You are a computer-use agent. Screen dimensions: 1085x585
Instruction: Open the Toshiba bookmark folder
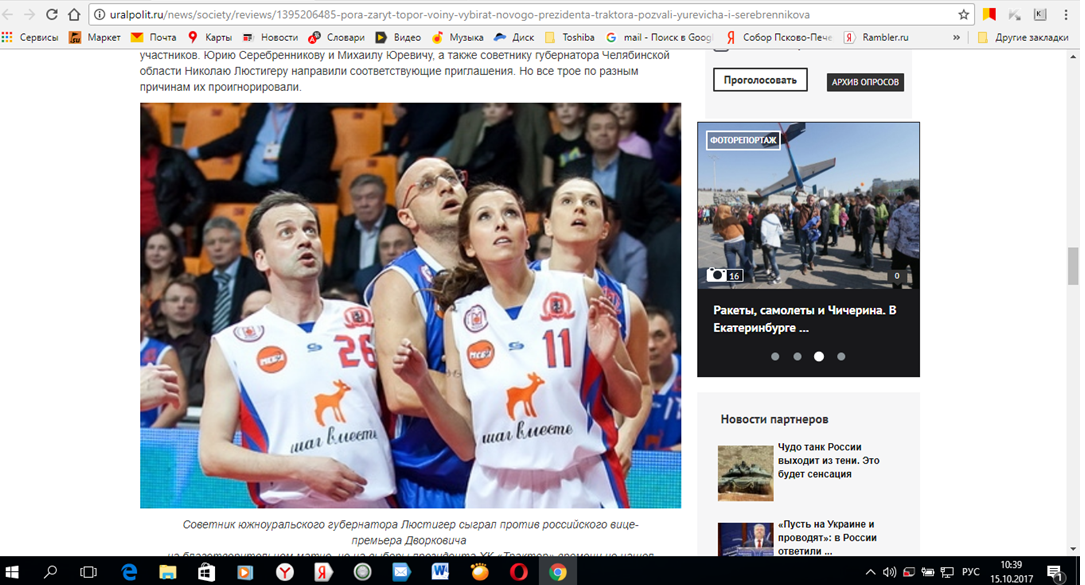569,37
